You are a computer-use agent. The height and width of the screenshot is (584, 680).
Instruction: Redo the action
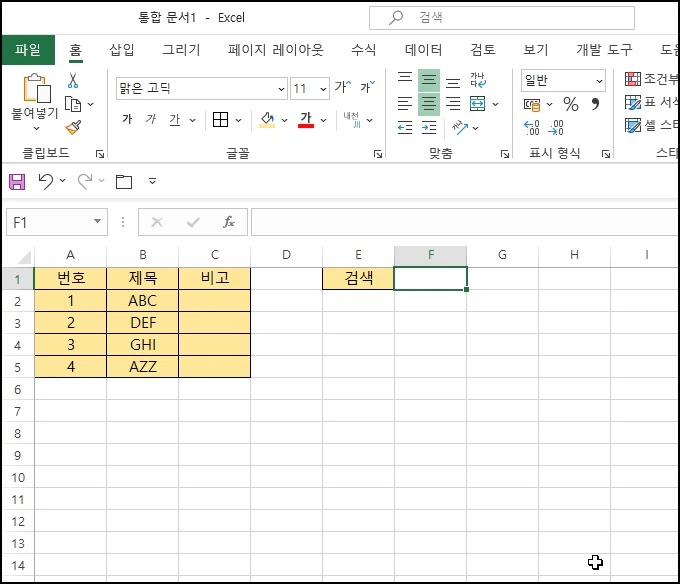pos(85,181)
